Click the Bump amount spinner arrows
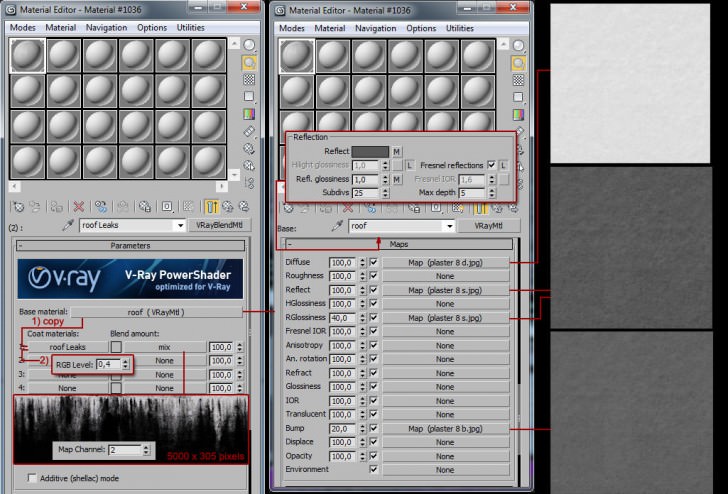This screenshot has height=494, width=728. 362,428
